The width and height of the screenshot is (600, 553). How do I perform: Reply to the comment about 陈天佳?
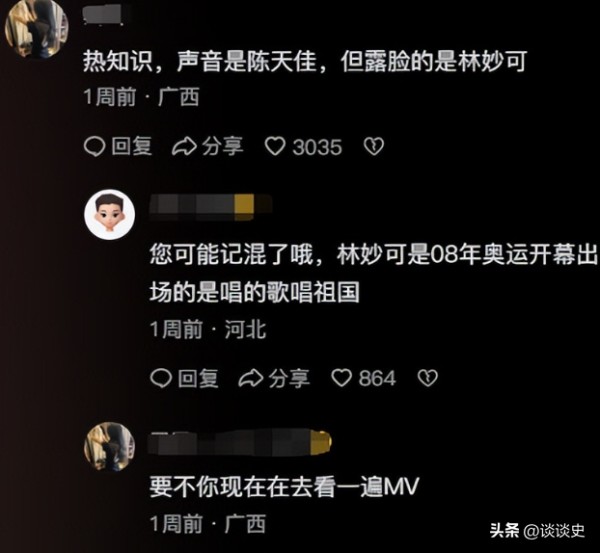(118, 147)
